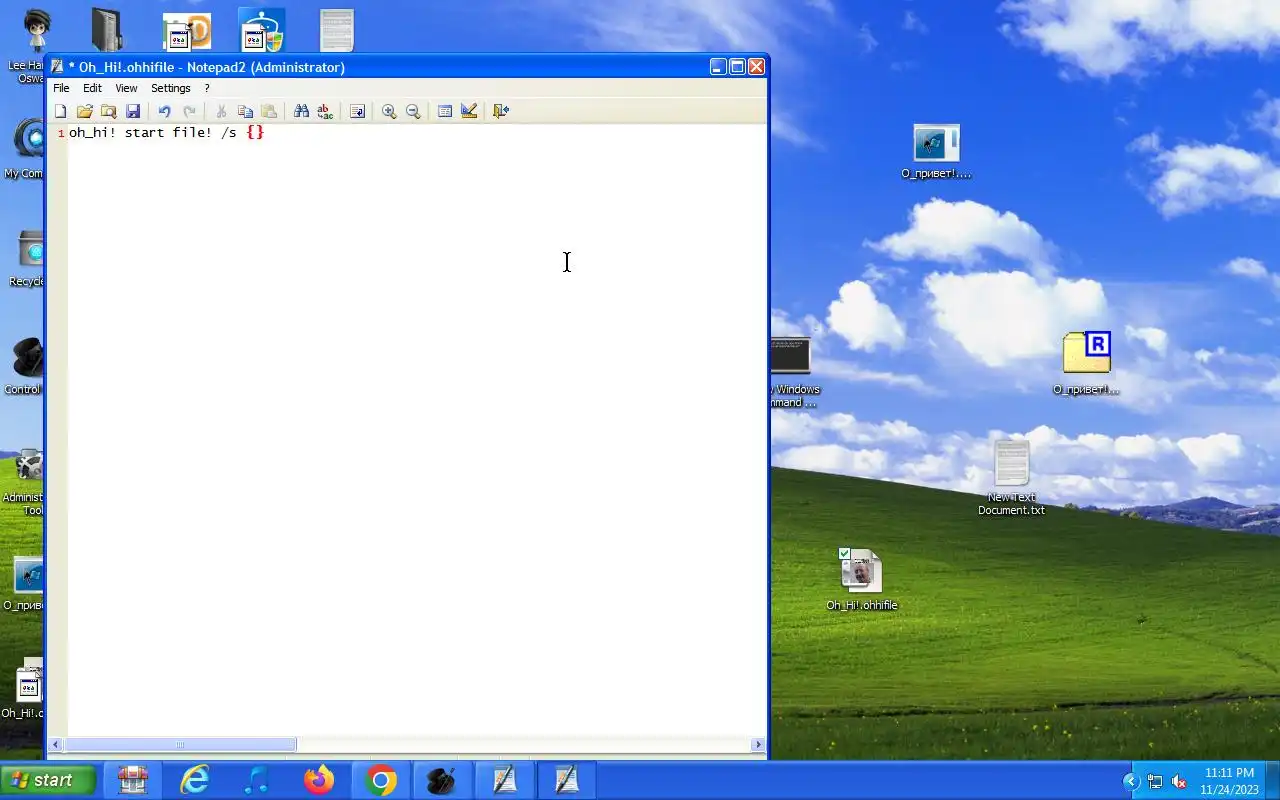
Task: Undo the last edit
Action: point(164,111)
